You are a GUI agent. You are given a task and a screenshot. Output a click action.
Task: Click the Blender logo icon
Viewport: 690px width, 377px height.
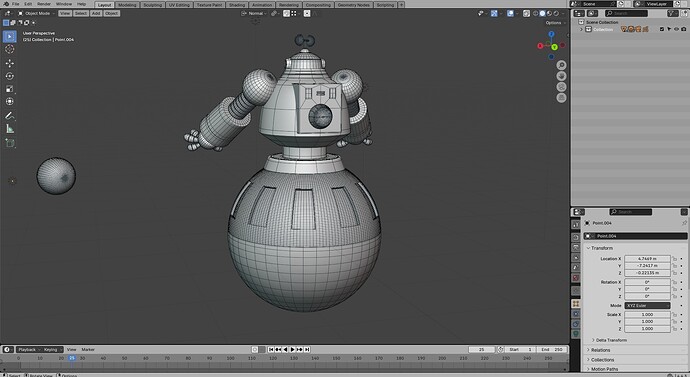pyautogui.click(x=6, y=4)
